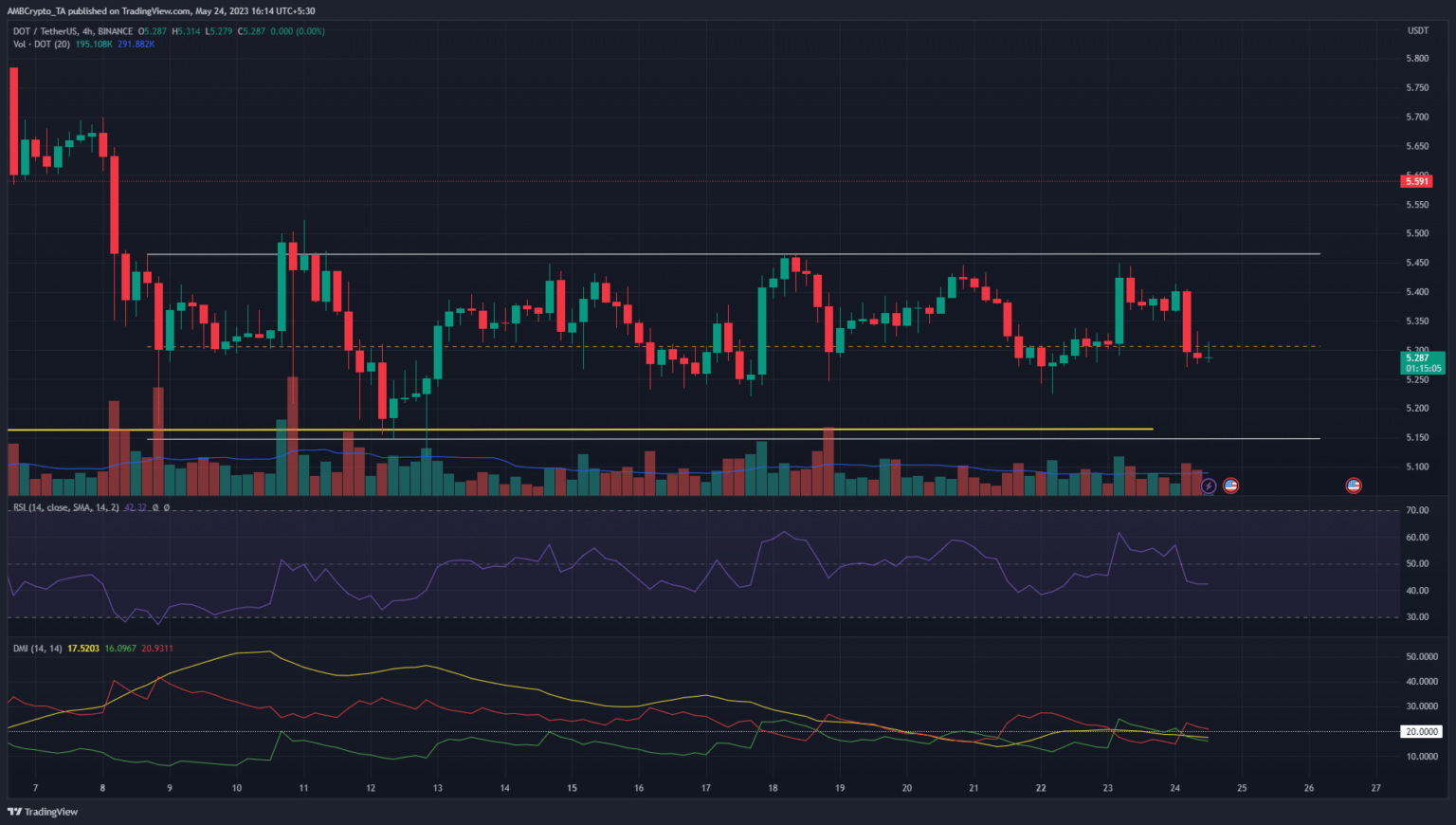Screen dimensions: 1456x825
Task: Click the US flag icon near date 26
Action: 1354,486
